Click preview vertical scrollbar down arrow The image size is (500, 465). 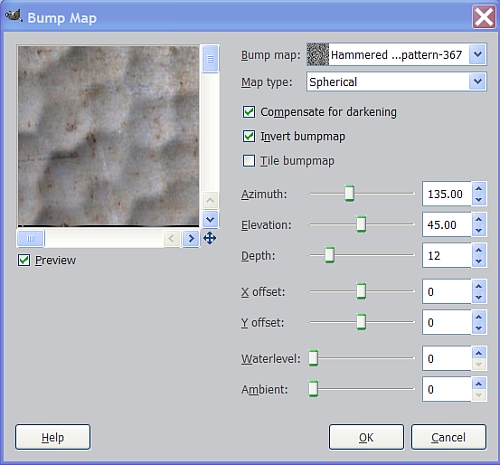[x=210, y=219]
